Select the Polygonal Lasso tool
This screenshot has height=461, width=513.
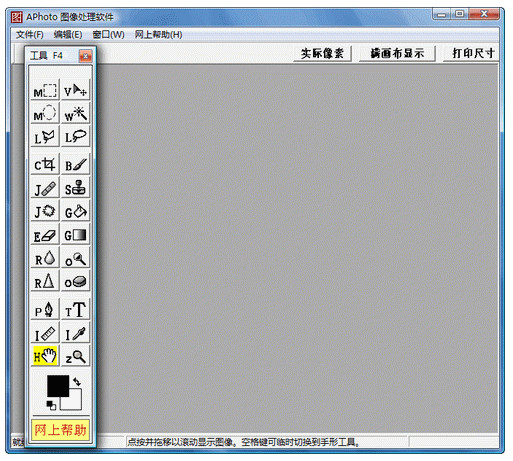[x=45, y=136]
